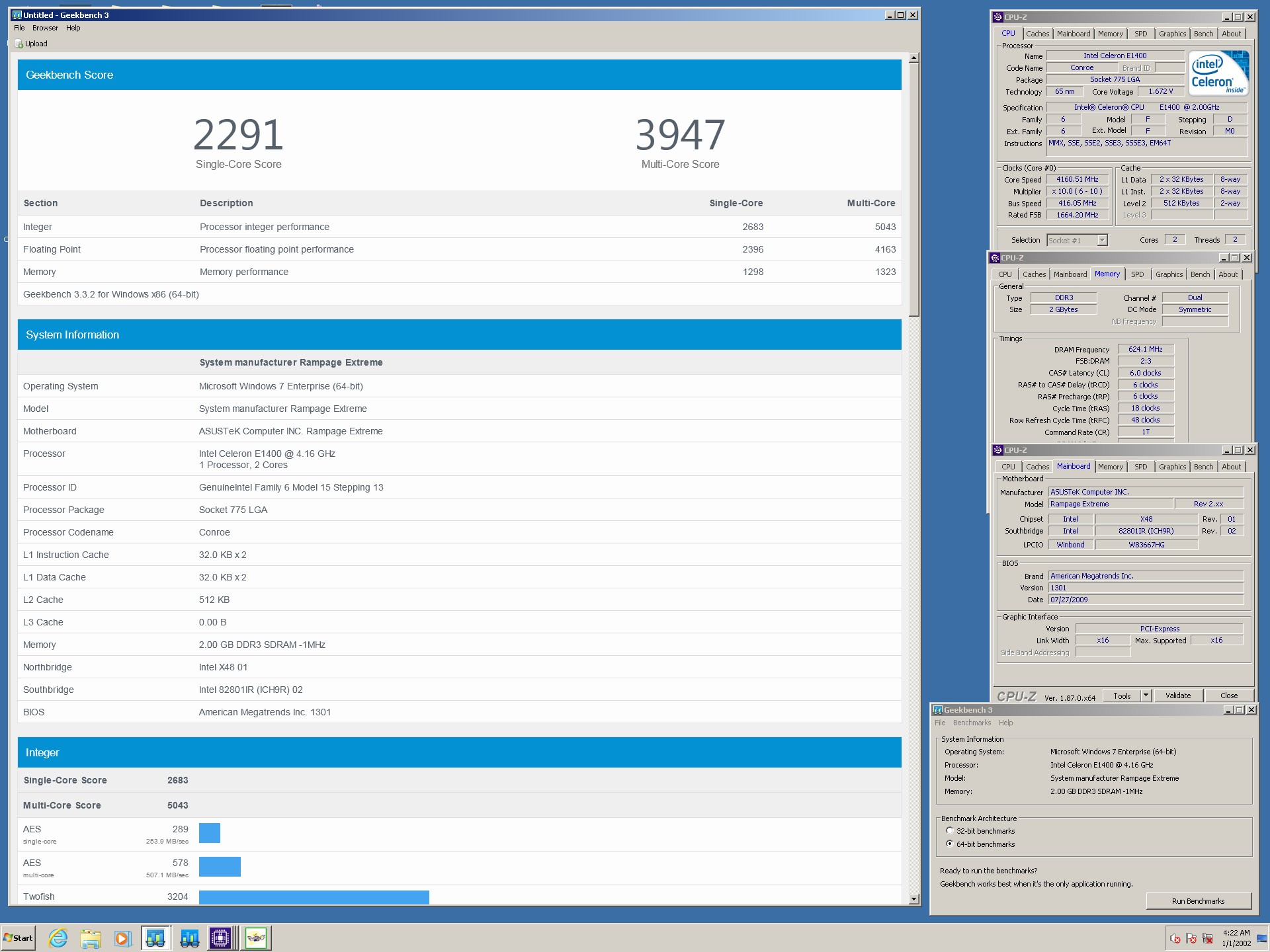Switch to the second Geekbench taskbar button
Image resolution: width=1270 pixels, height=952 pixels.
pos(189,938)
